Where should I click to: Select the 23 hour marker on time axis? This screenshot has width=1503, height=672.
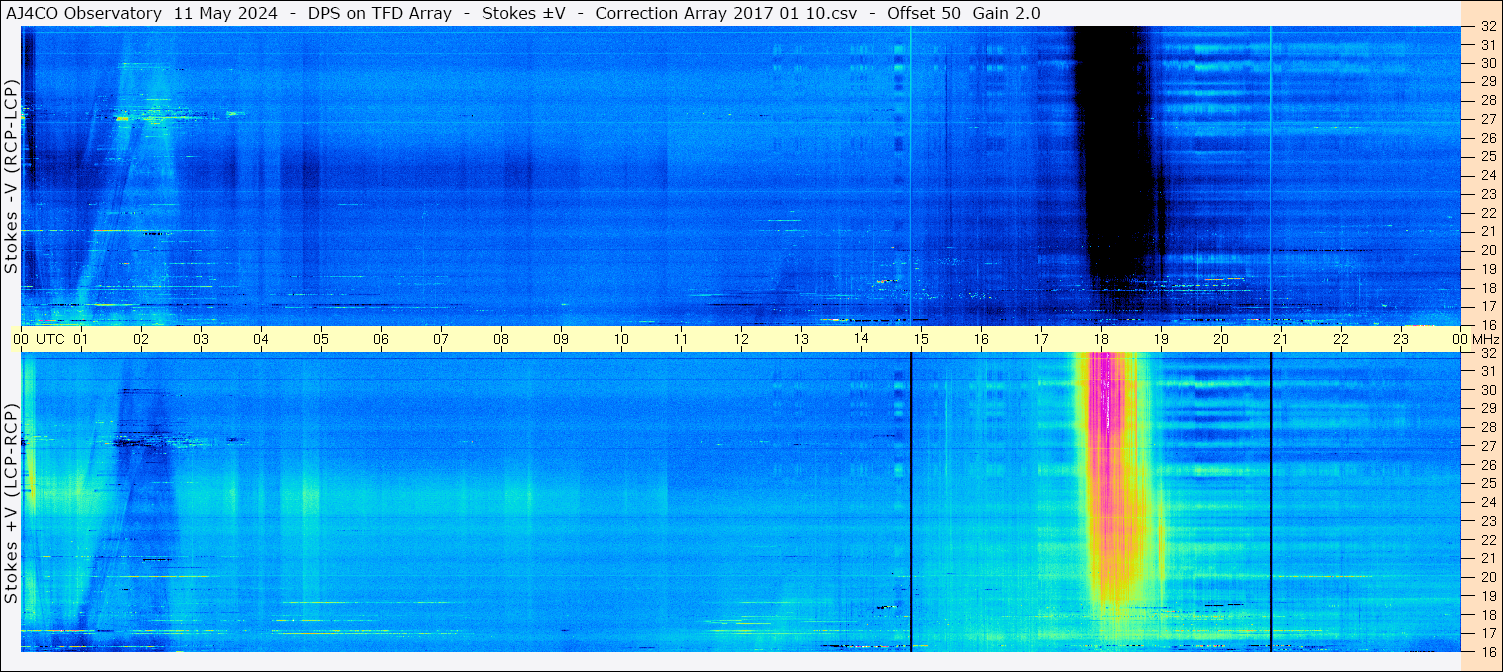point(1401,340)
